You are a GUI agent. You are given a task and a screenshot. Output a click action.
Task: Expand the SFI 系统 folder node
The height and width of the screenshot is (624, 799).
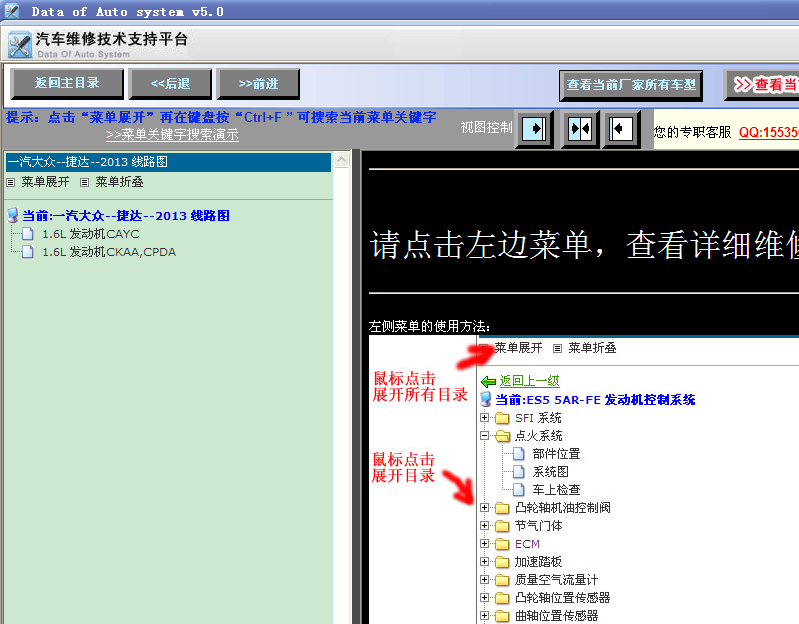(x=485, y=418)
